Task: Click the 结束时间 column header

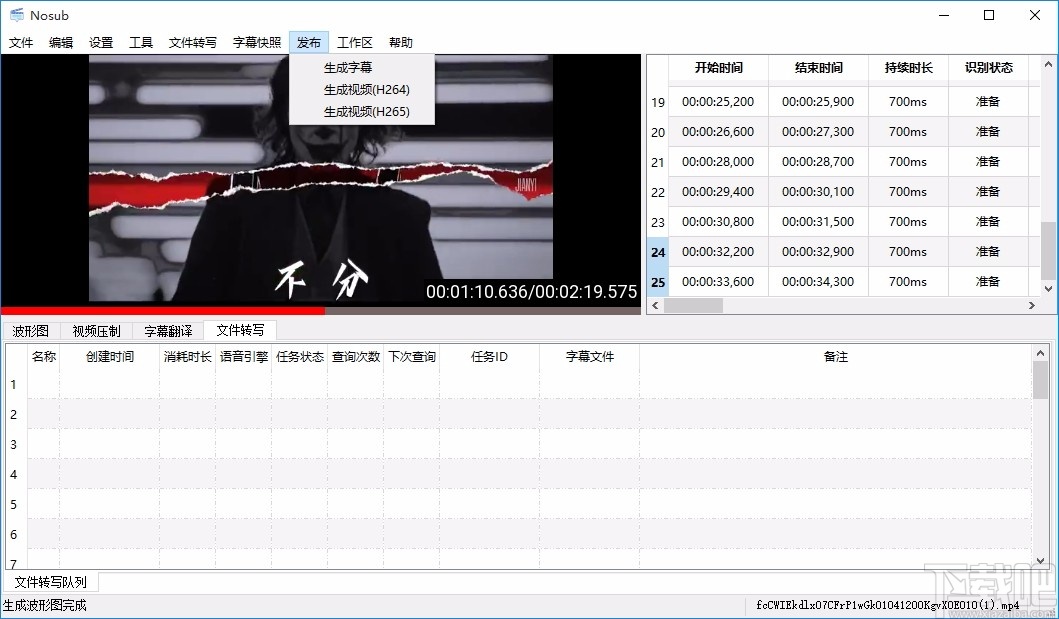Action: click(819, 68)
